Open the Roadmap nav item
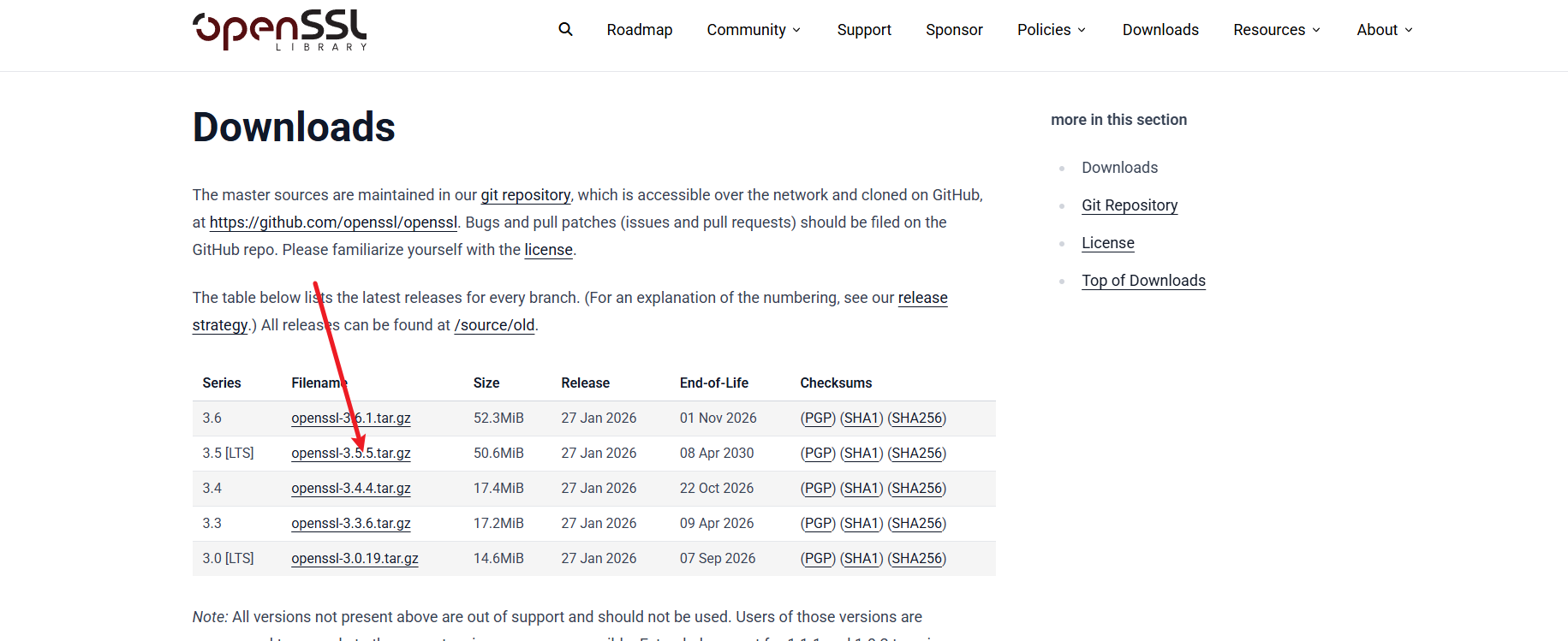The image size is (1568, 641). pyautogui.click(x=639, y=30)
